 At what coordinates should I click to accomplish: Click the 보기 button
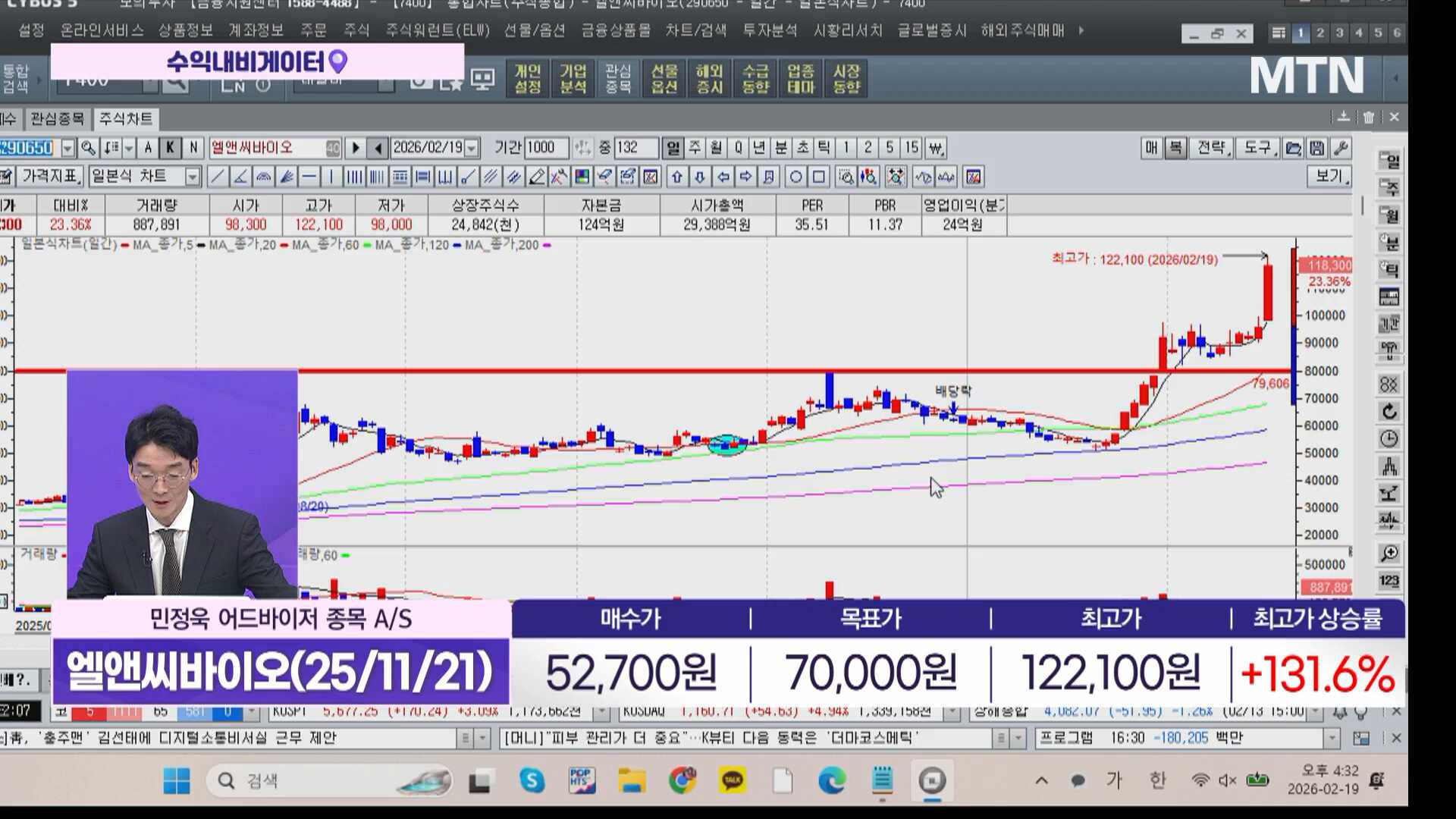pyautogui.click(x=1329, y=177)
